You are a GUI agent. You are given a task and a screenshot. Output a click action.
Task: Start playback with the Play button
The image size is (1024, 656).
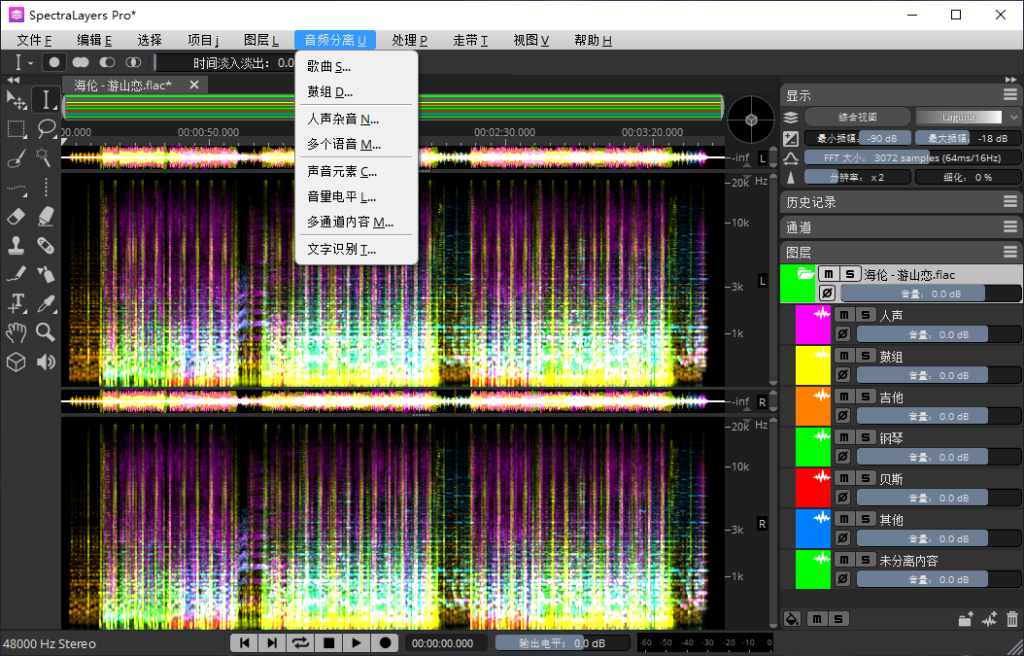[357, 643]
